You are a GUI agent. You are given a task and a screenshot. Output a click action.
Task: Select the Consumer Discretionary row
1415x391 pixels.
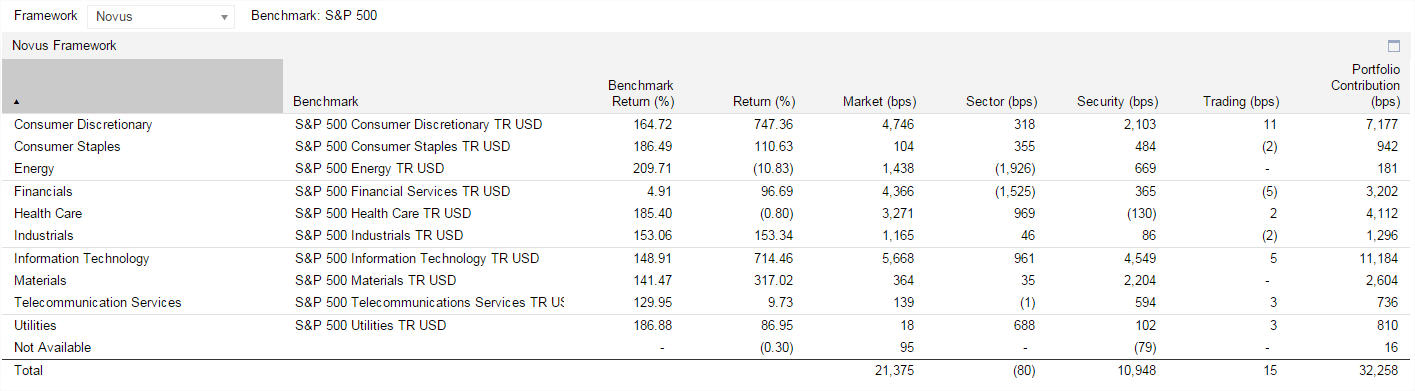[x=707, y=124]
